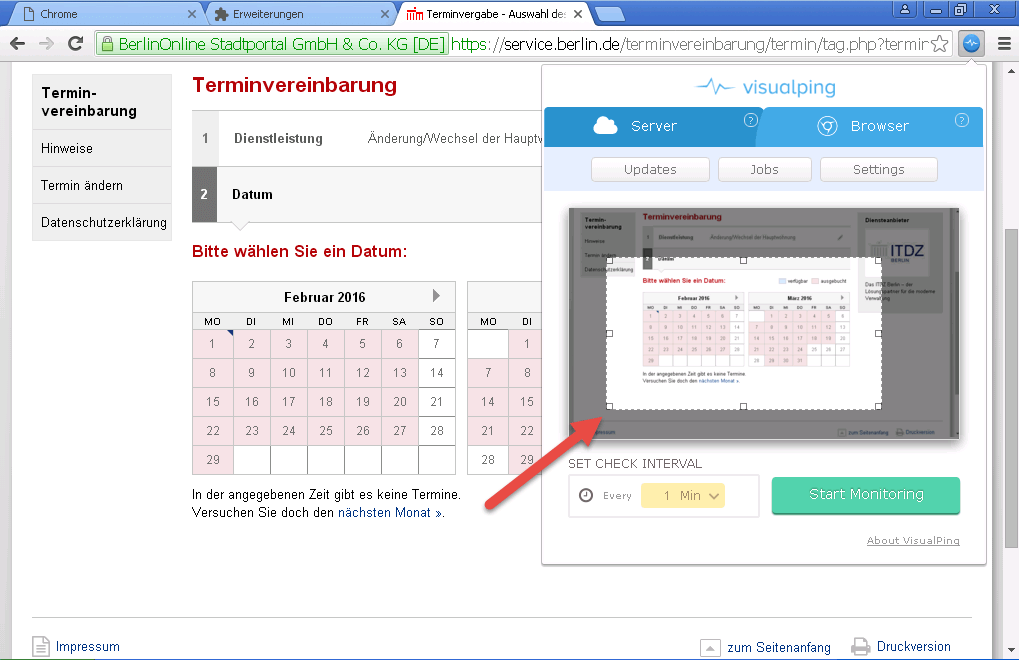1019x660 pixels.
Task: Select February 14 in calendar
Action: [436, 373]
